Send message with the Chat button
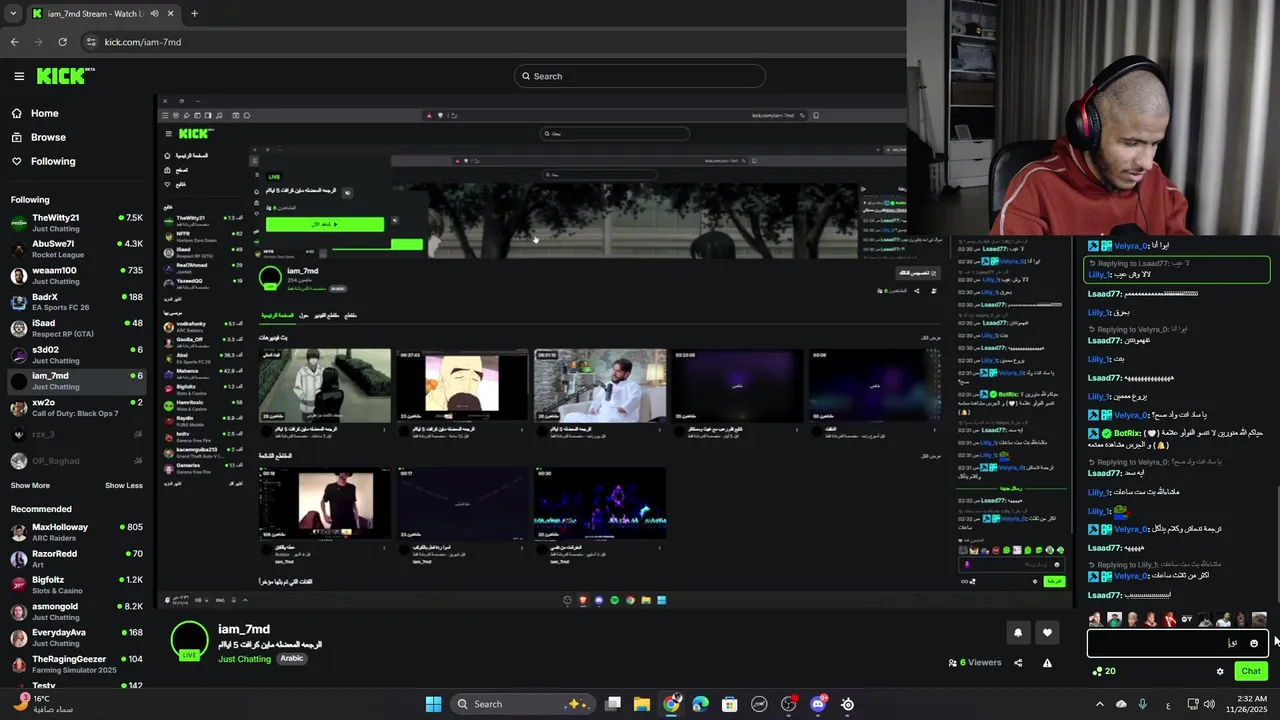The width and height of the screenshot is (1280, 720). (x=1251, y=671)
